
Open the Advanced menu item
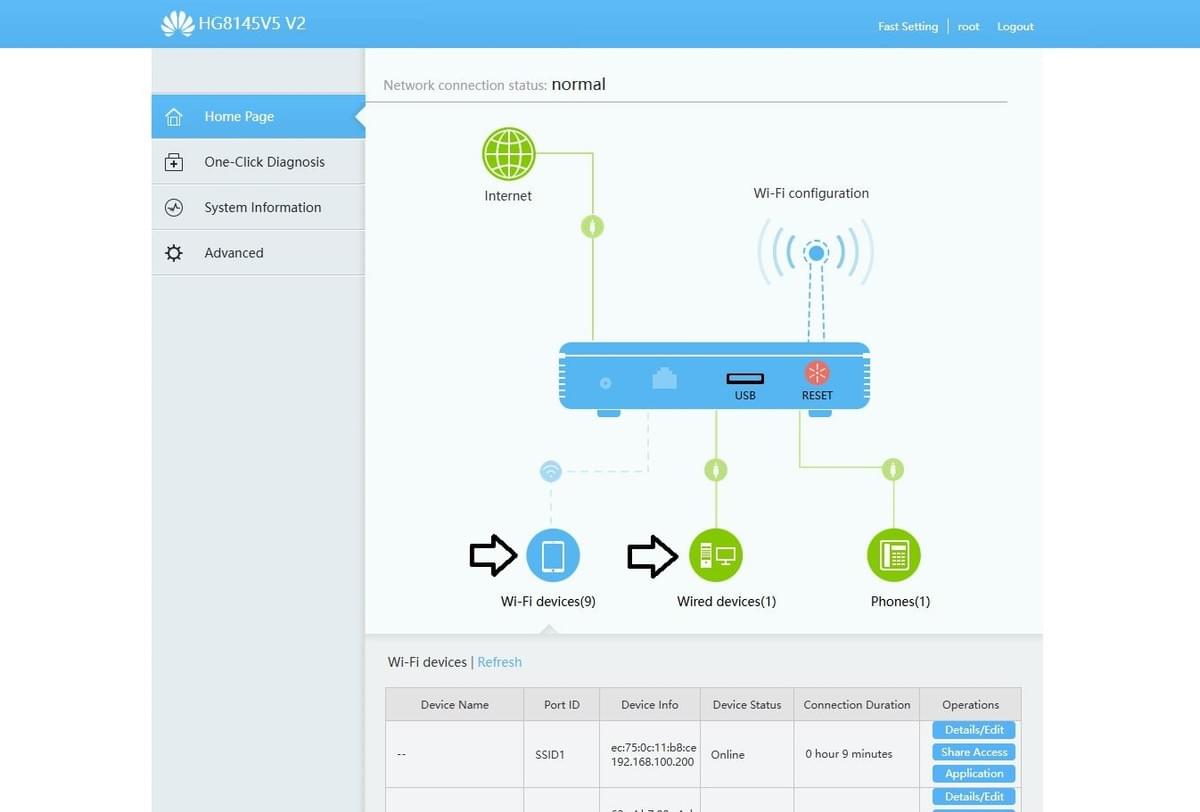pos(258,253)
